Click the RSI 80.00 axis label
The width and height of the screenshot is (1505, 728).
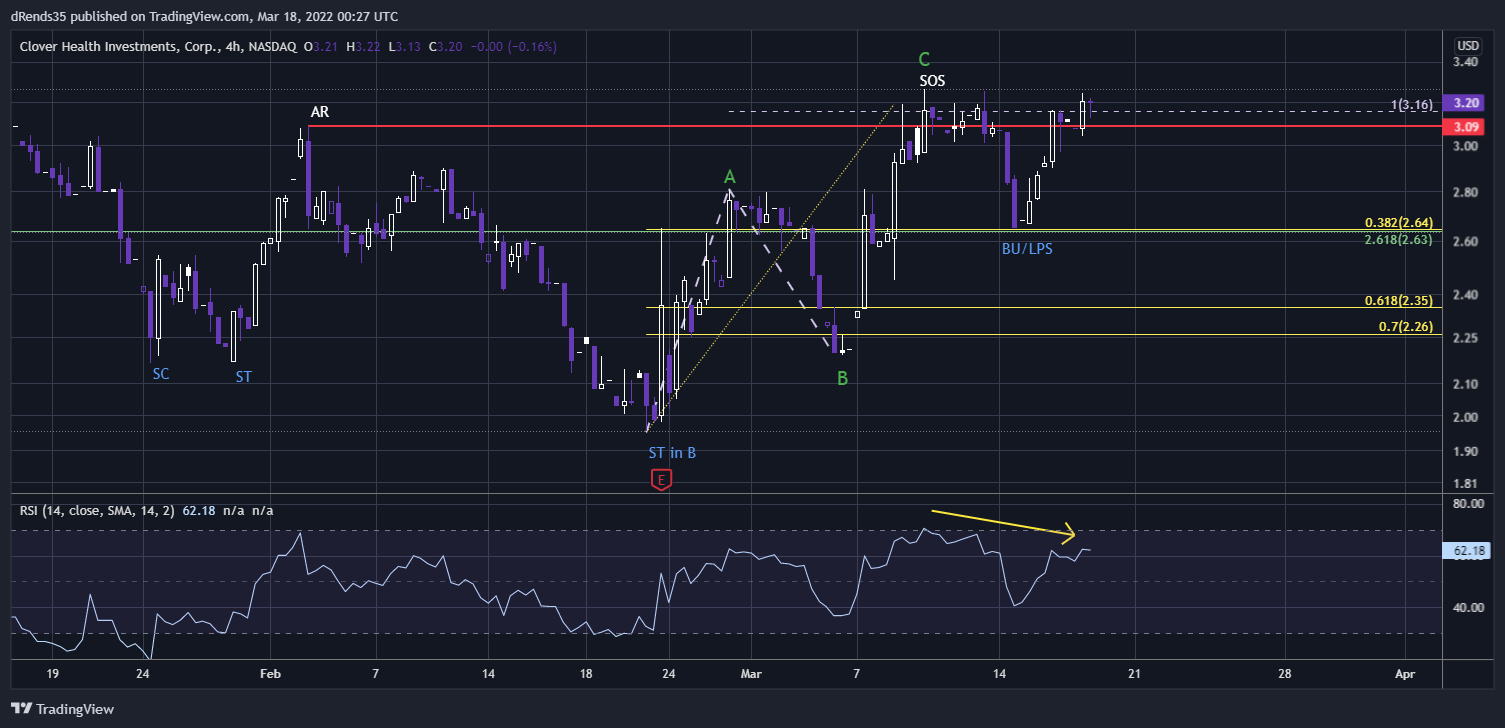(1466, 504)
